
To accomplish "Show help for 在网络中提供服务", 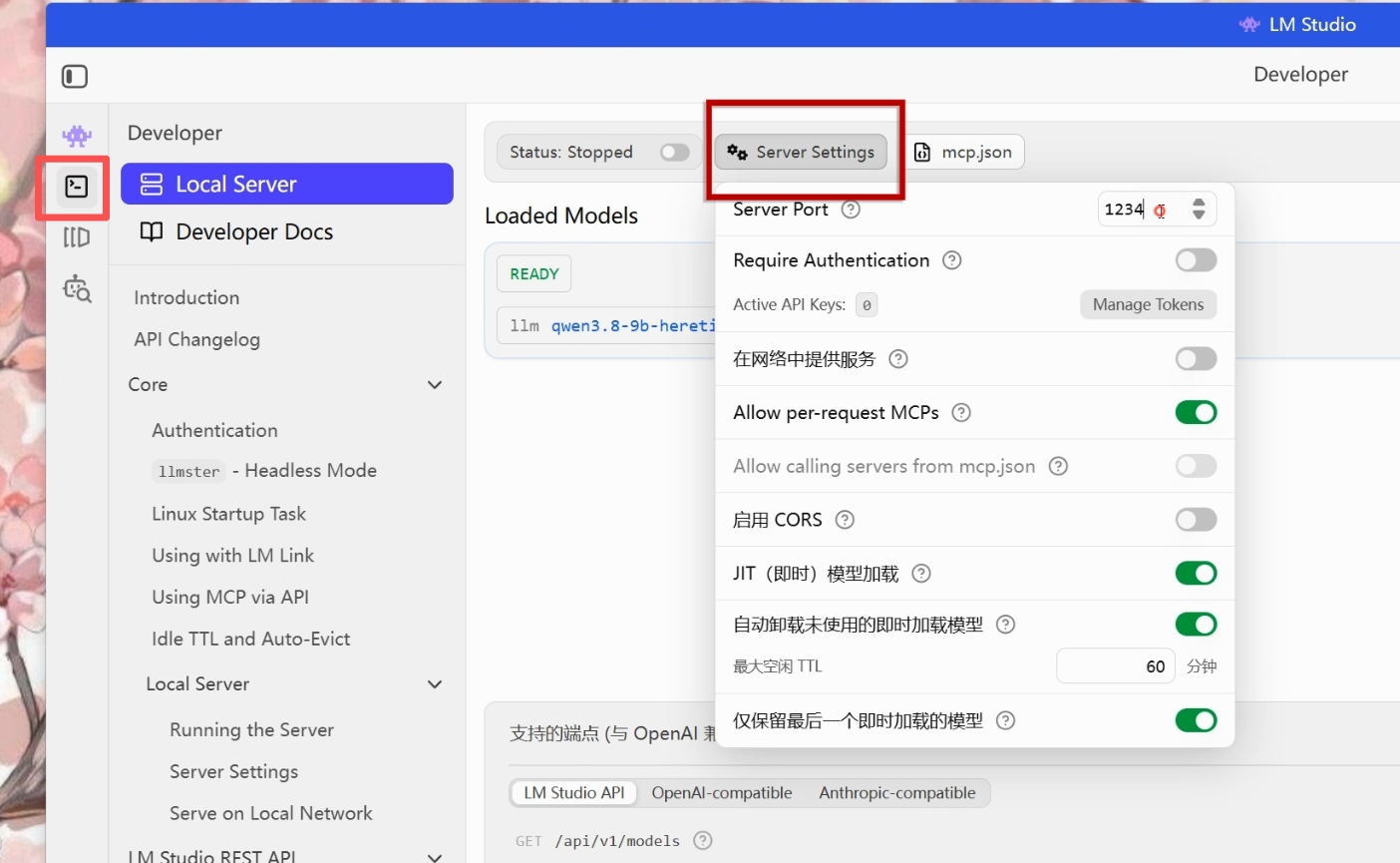I will coord(898,359).
